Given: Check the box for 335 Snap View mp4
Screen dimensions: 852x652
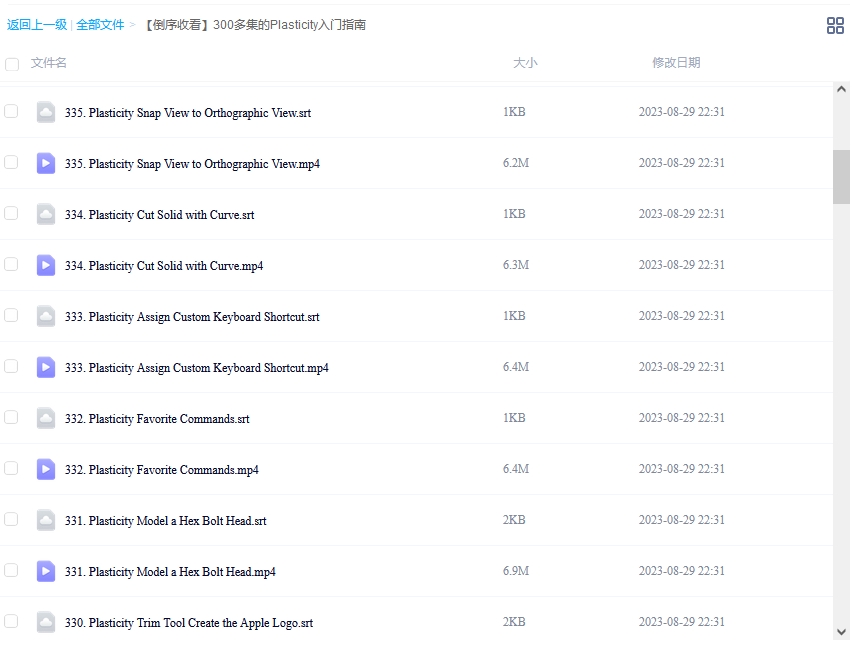Looking at the screenshot, I should 11,162.
